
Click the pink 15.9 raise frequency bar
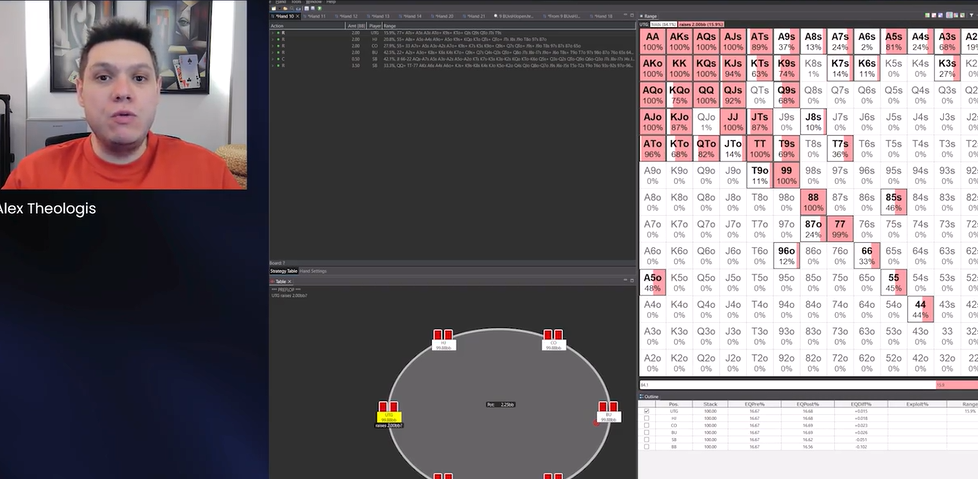[957, 385]
